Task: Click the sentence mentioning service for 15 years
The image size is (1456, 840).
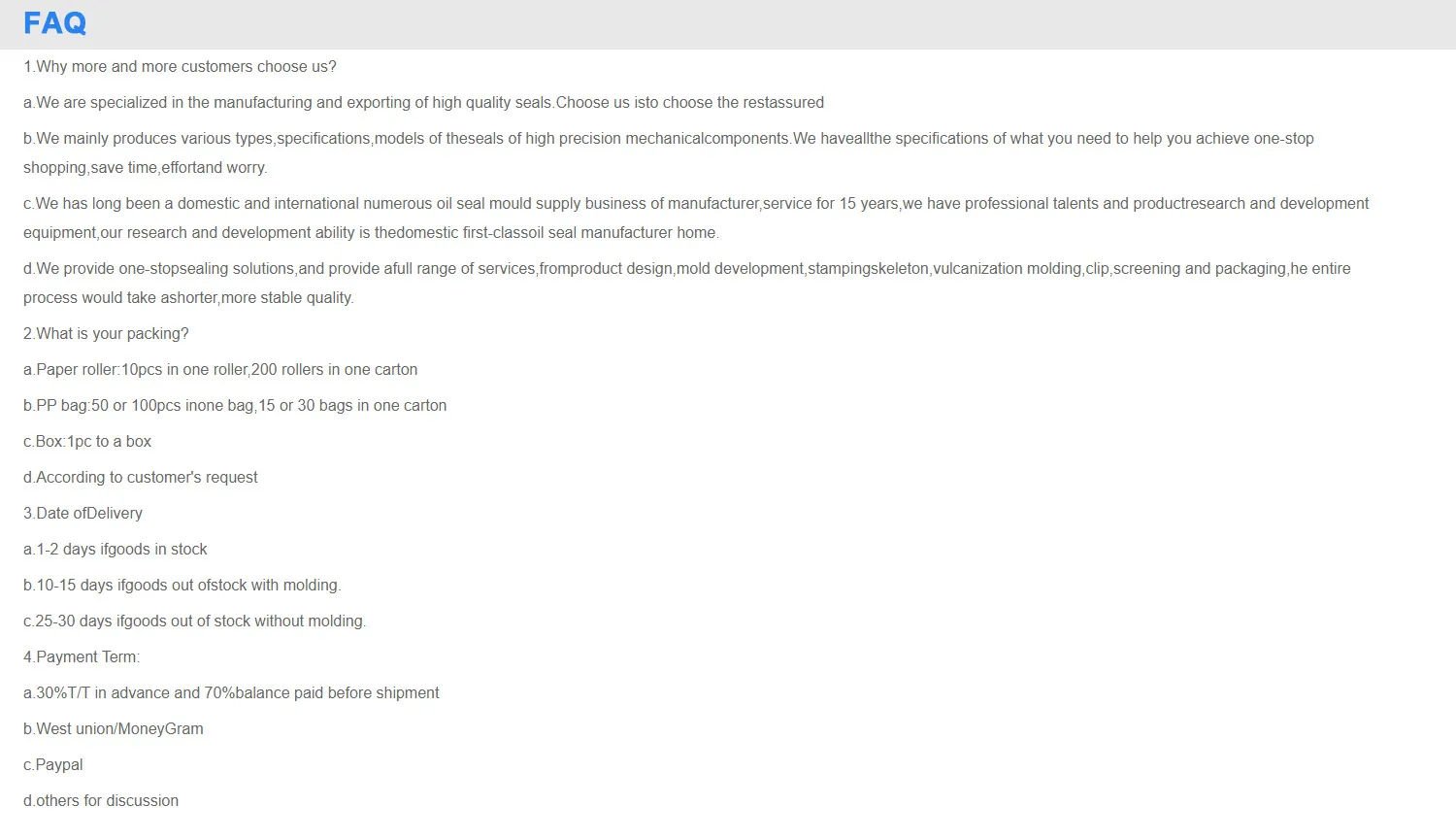Action: click(x=696, y=204)
